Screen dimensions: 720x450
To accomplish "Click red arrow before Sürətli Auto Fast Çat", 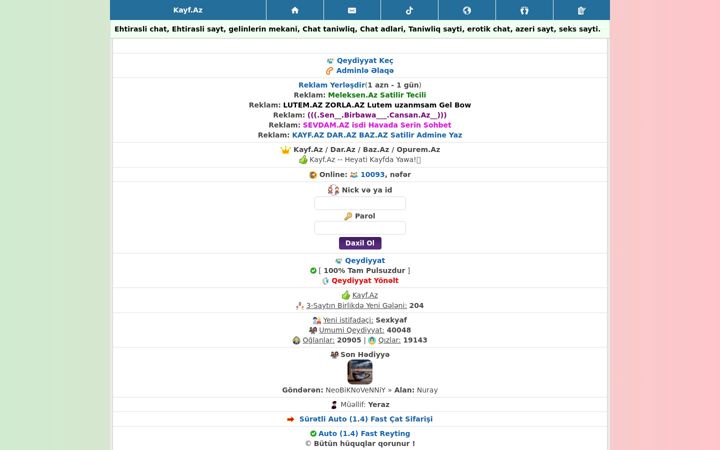I will [x=290, y=419].
